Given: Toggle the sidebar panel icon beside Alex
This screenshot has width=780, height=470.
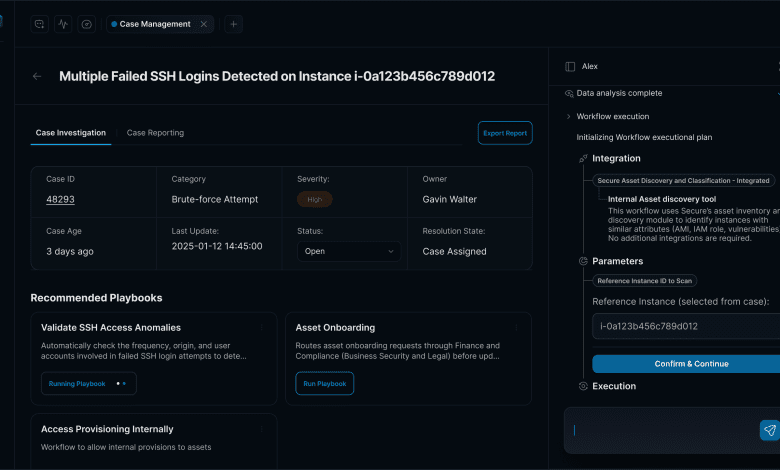Looking at the screenshot, I should (x=570, y=66).
